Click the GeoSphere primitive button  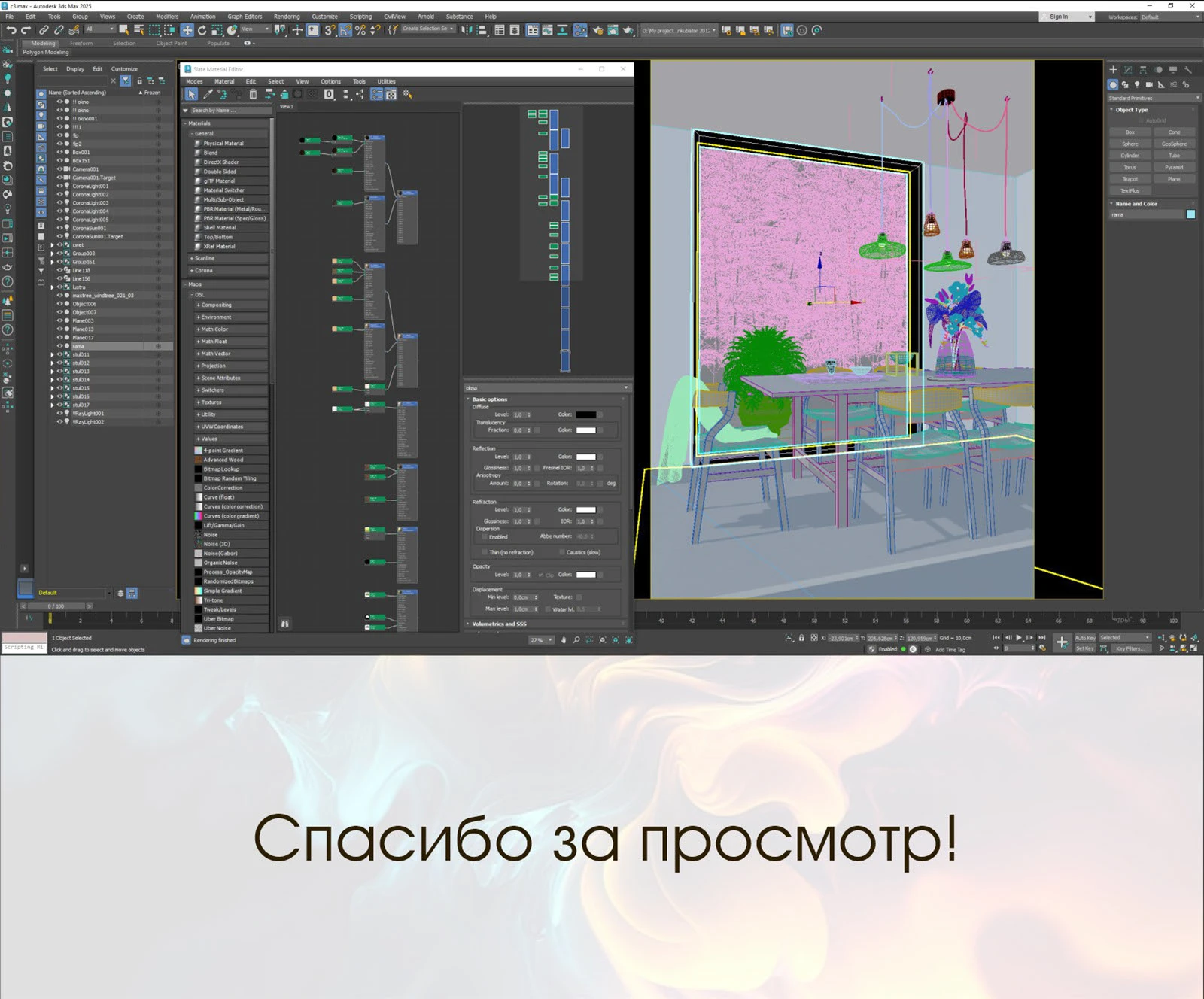tap(1174, 144)
